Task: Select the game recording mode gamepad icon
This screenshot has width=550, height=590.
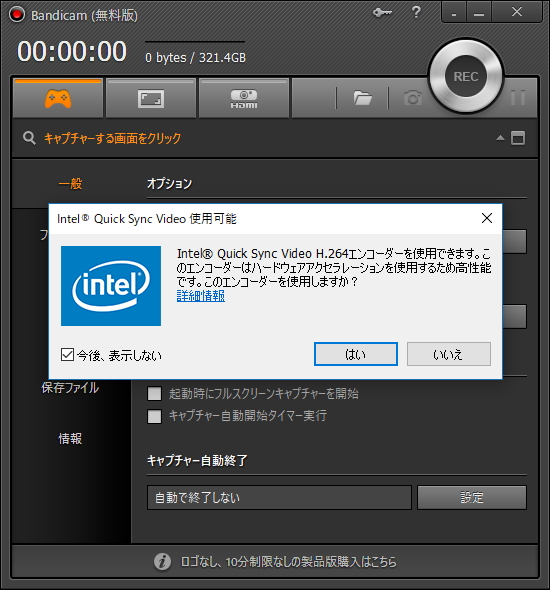Action: pos(58,99)
